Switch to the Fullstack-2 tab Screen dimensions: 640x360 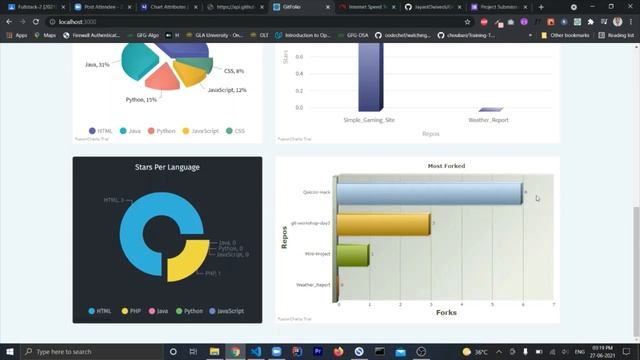click(36, 7)
